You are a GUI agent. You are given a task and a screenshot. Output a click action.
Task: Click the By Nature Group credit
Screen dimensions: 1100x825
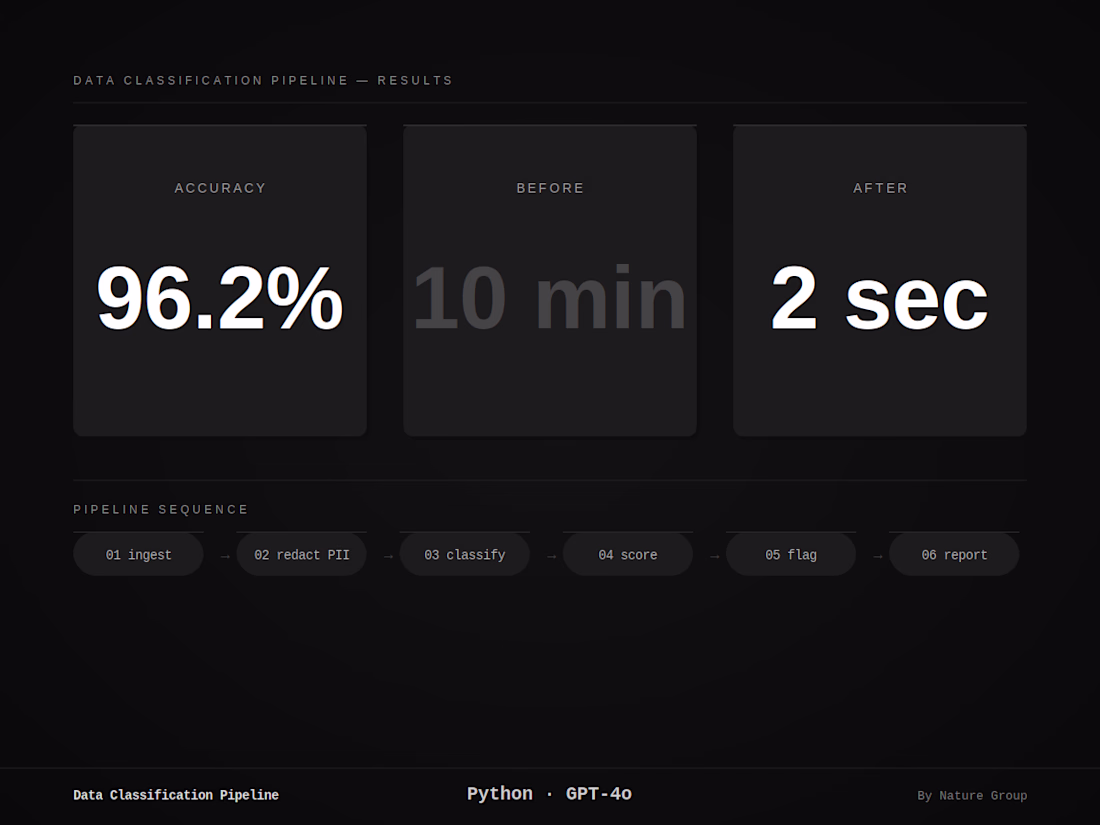[x=972, y=796]
